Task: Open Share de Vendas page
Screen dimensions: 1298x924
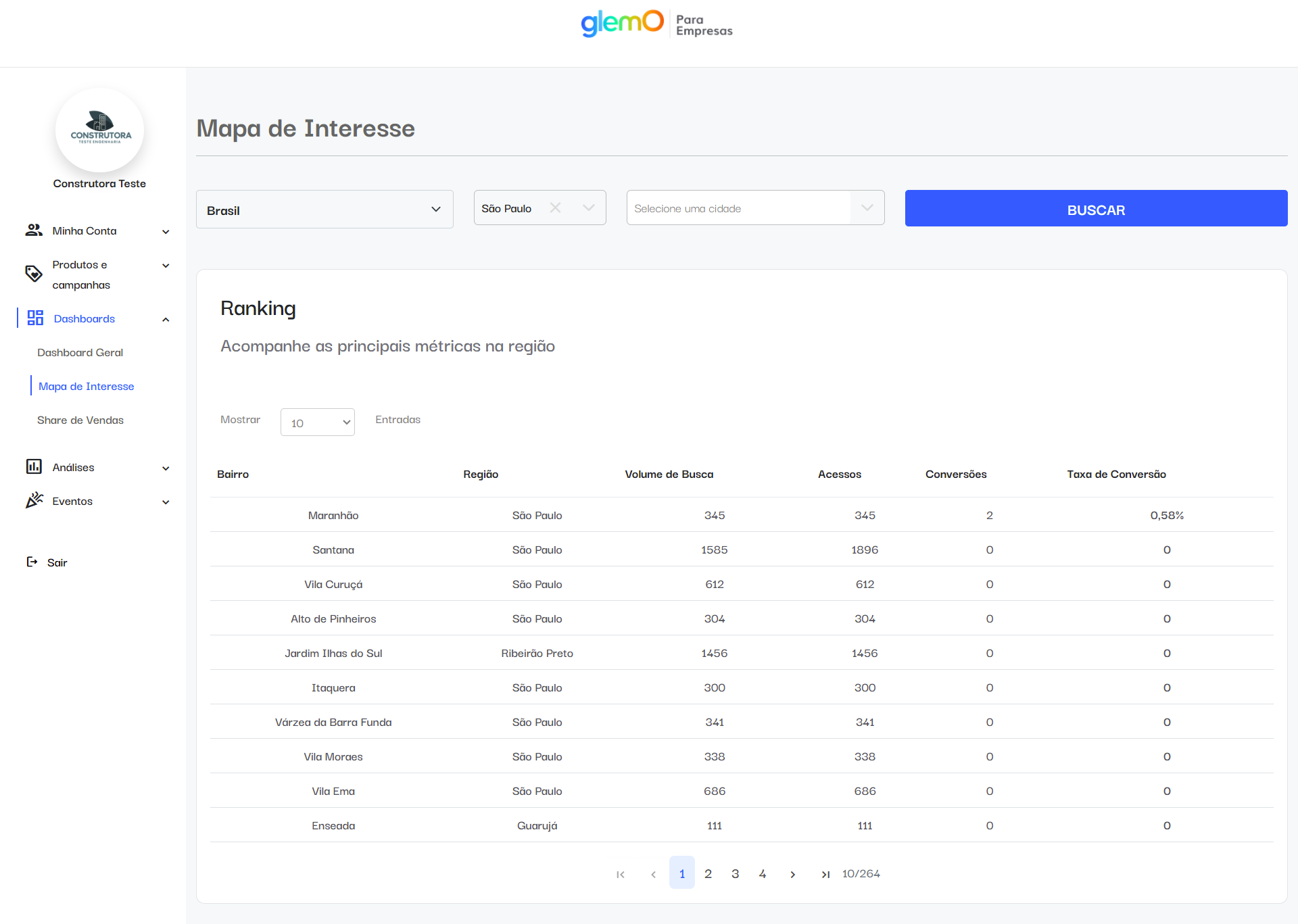Action: tap(80, 420)
